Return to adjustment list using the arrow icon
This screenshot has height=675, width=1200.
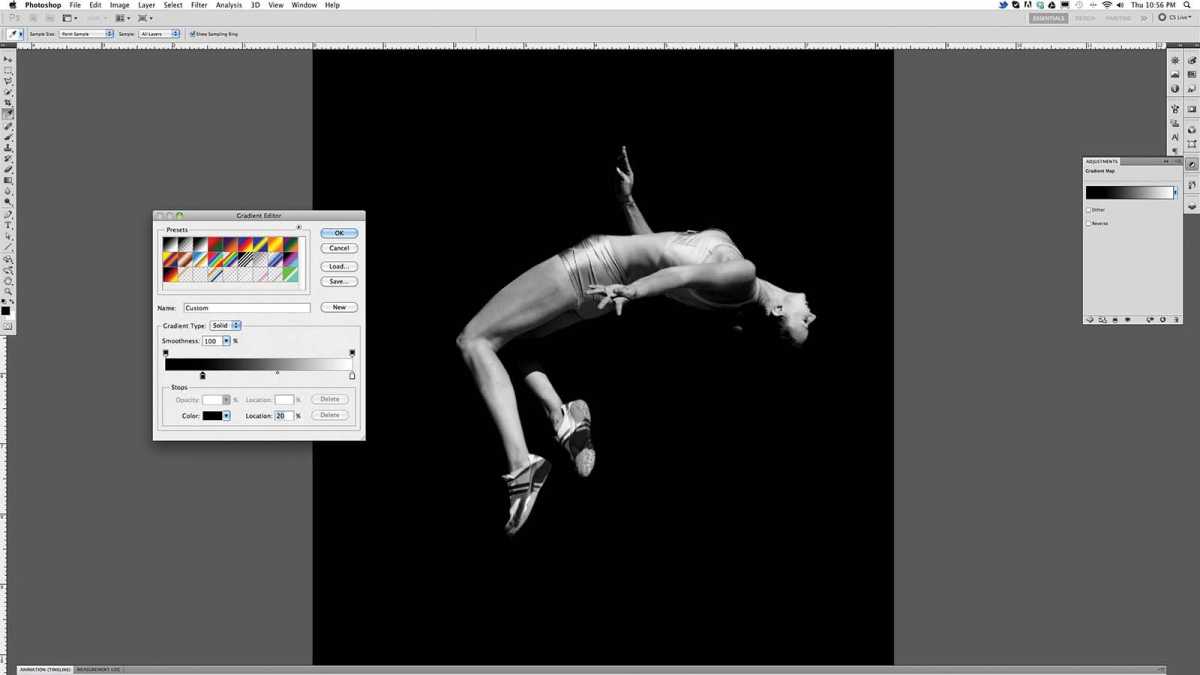click(1090, 319)
